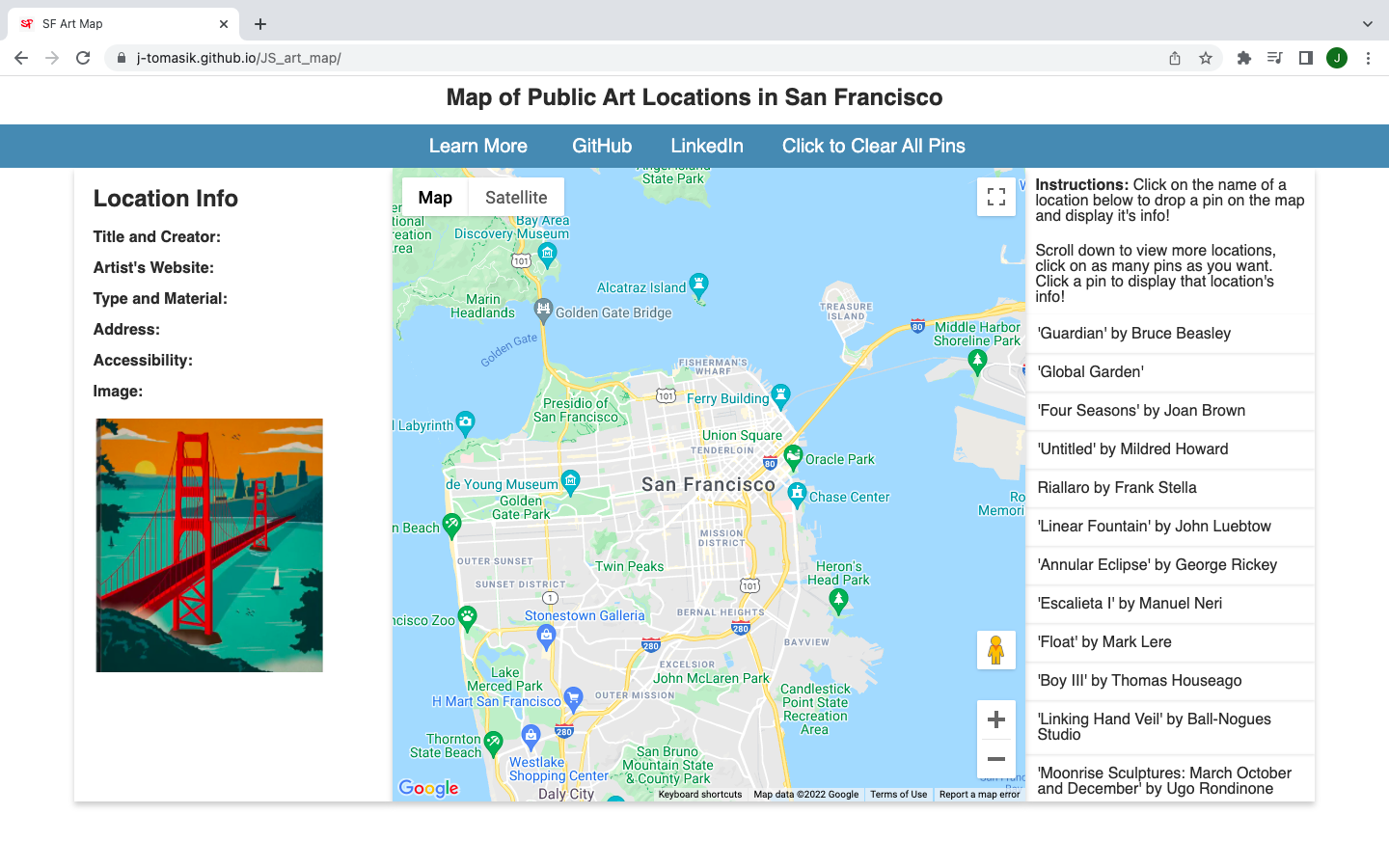Viewport: 1389px width, 868px height.
Task: Click the Ferry Building map marker
Action: [781, 395]
